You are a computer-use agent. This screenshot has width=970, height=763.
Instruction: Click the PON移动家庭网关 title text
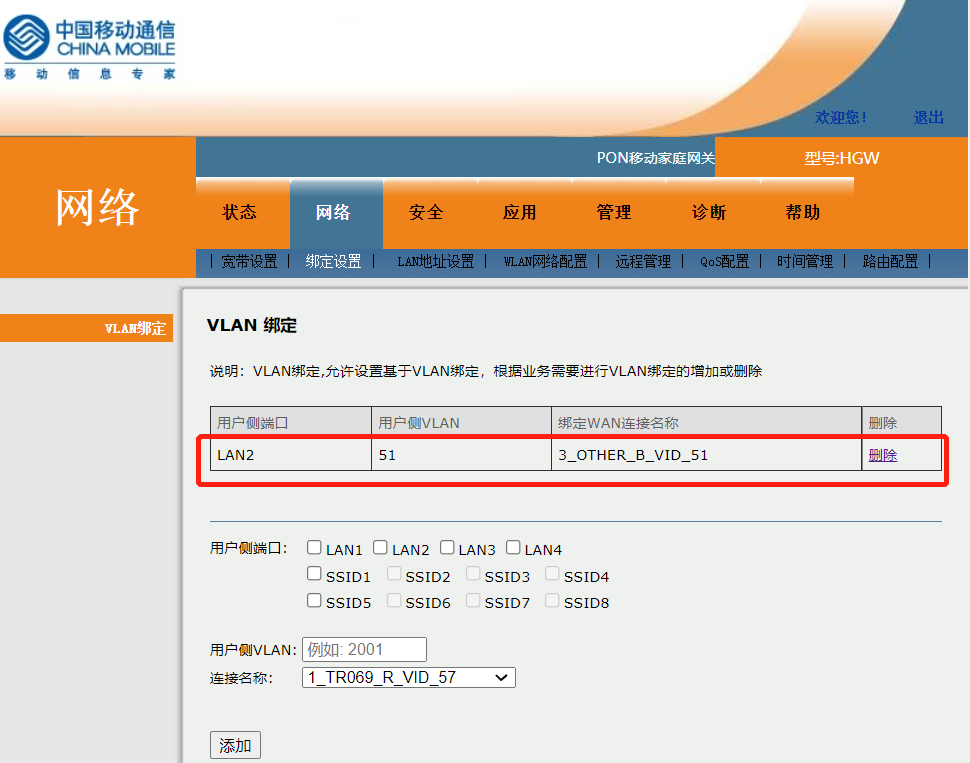coord(656,158)
